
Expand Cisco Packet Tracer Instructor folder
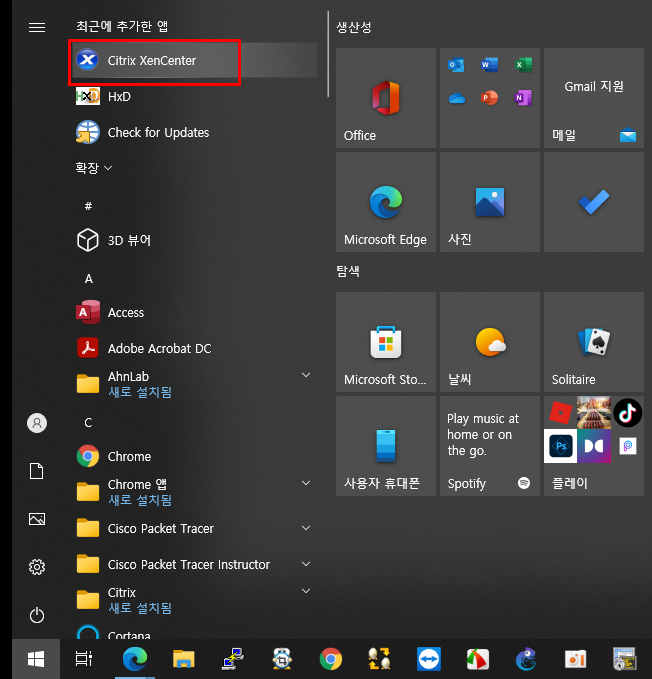[x=195, y=564]
